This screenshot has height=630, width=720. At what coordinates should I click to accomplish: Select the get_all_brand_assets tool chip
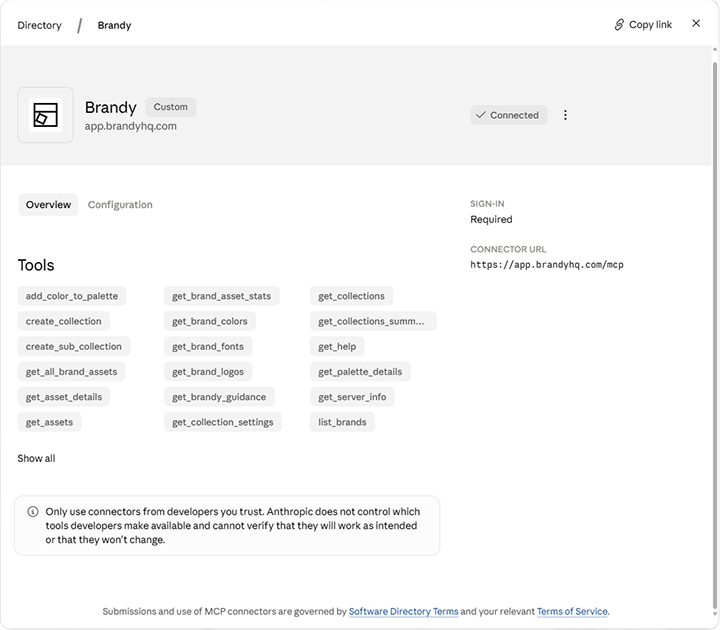[71, 371]
